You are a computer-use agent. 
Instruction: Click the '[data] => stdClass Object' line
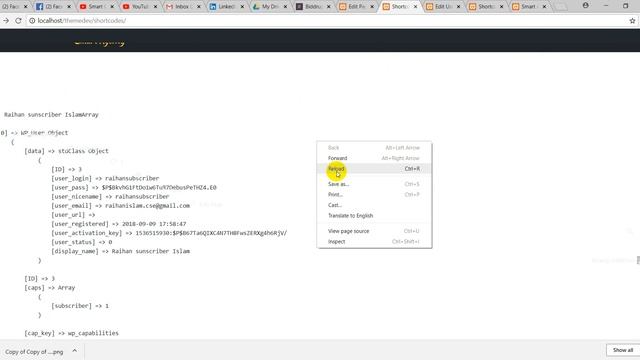tap(67, 151)
